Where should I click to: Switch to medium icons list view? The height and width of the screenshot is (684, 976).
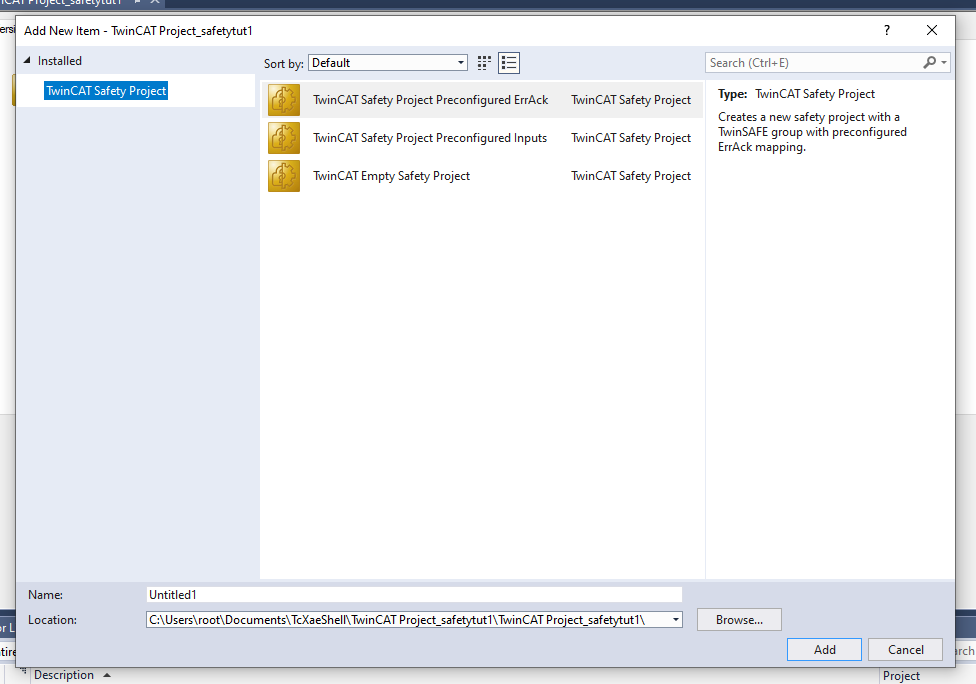click(509, 63)
